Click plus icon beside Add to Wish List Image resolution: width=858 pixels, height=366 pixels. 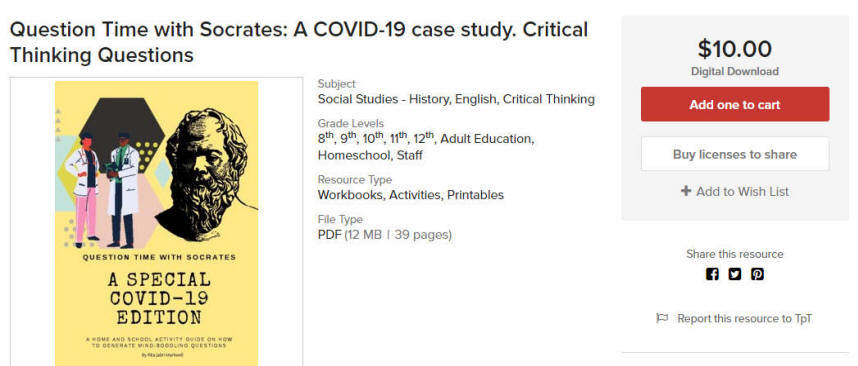click(x=686, y=191)
